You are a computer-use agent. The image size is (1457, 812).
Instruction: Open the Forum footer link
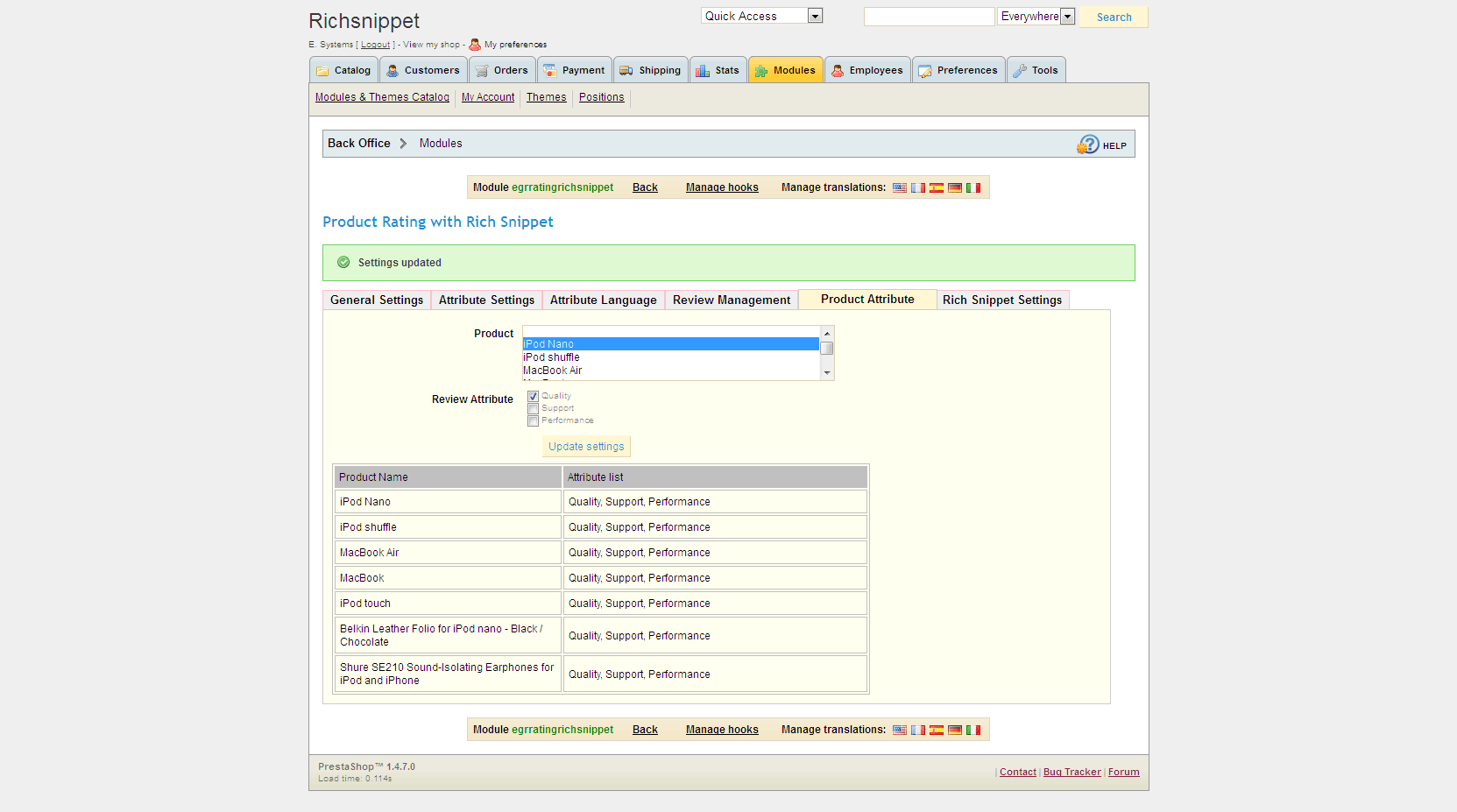(1123, 772)
